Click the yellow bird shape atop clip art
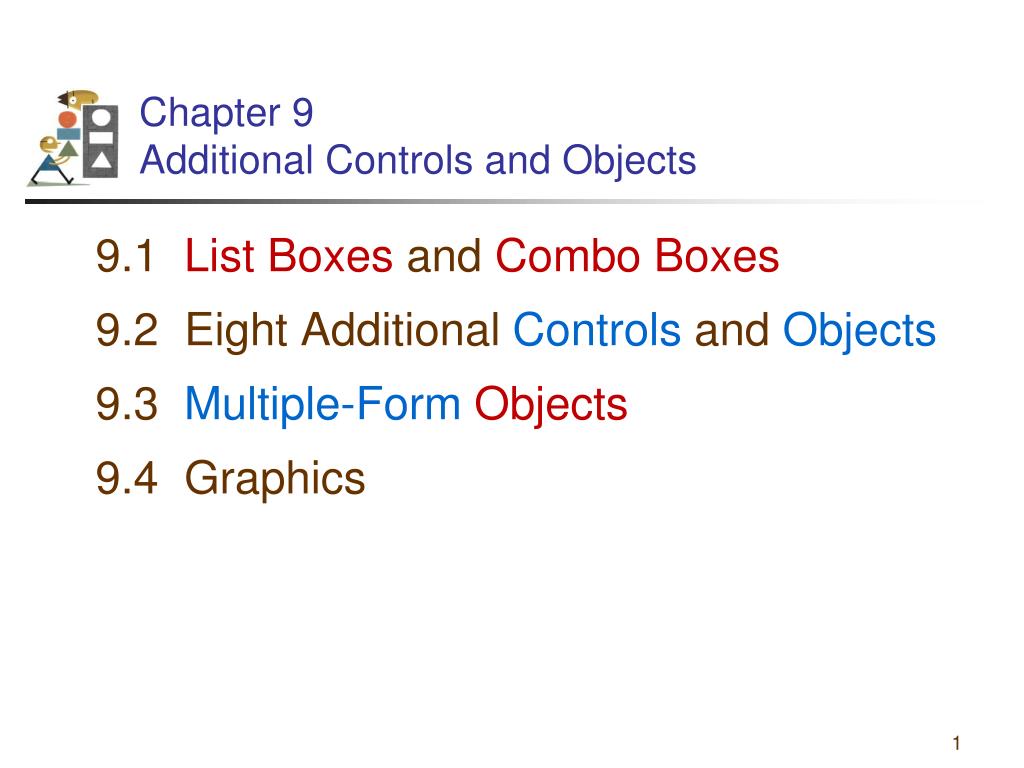 coord(78,99)
